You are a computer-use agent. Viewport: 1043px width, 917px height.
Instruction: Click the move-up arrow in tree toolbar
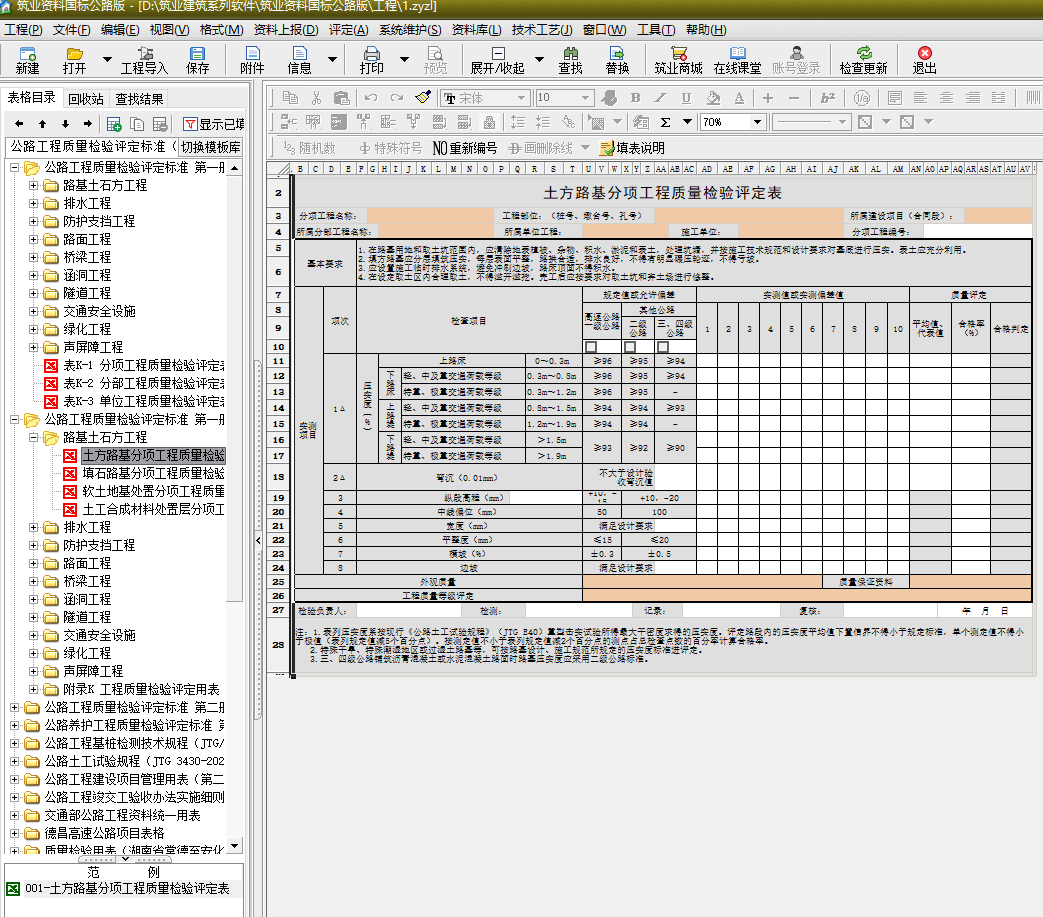[43, 124]
